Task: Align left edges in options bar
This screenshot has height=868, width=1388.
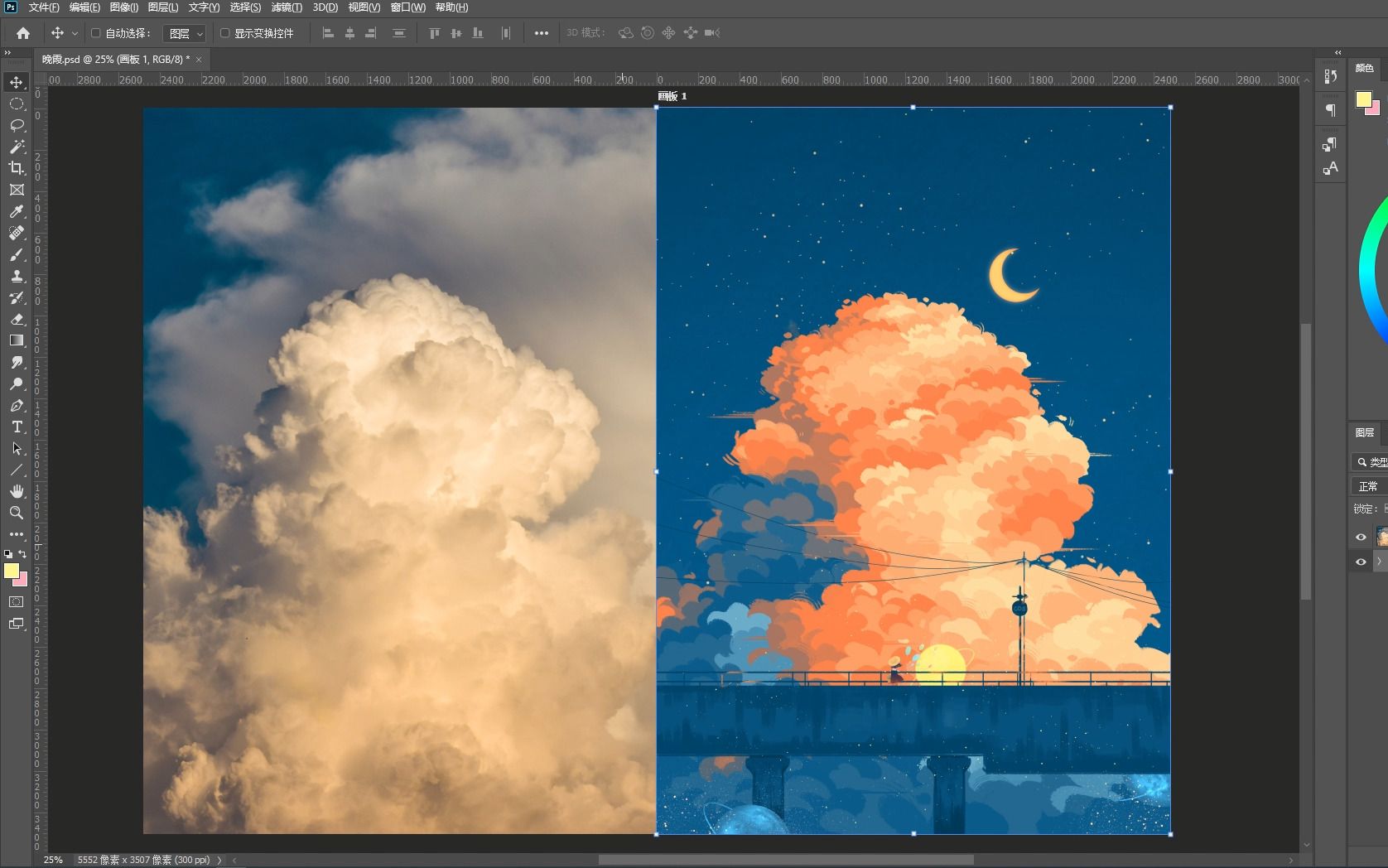Action: (328, 33)
